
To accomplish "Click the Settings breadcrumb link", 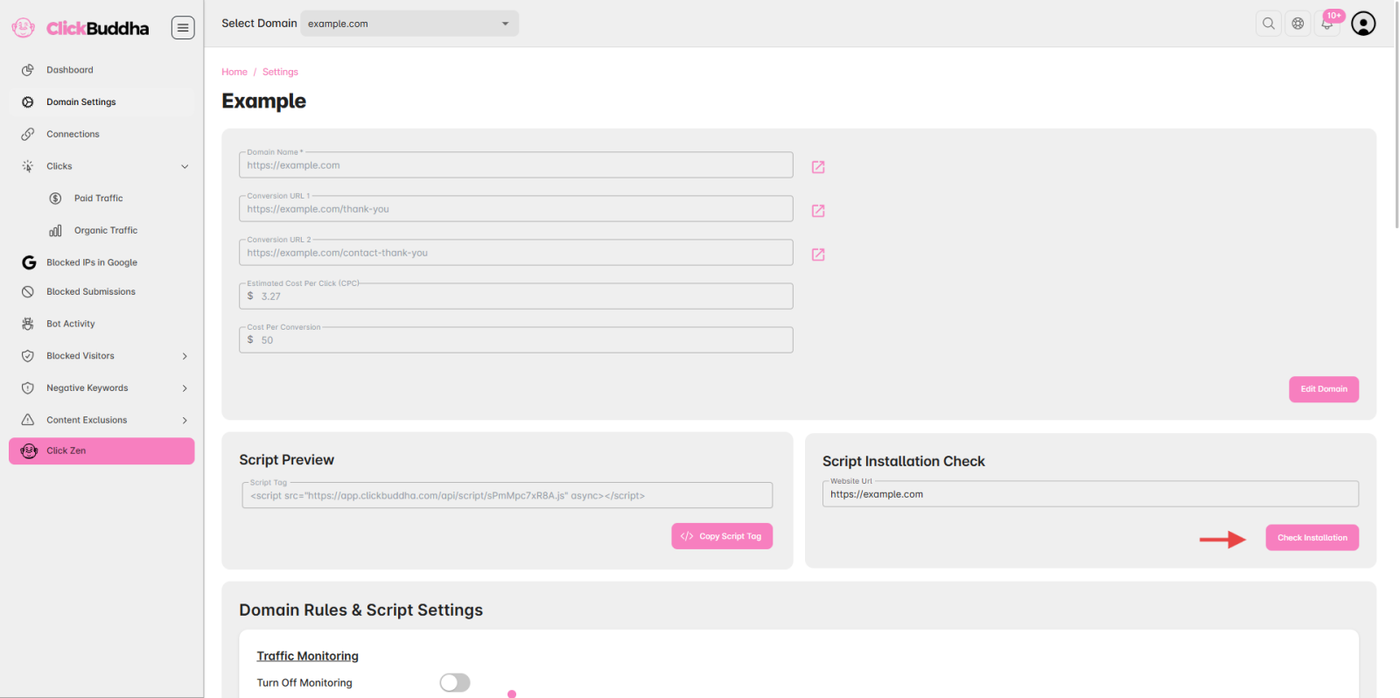I will [x=280, y=72].
